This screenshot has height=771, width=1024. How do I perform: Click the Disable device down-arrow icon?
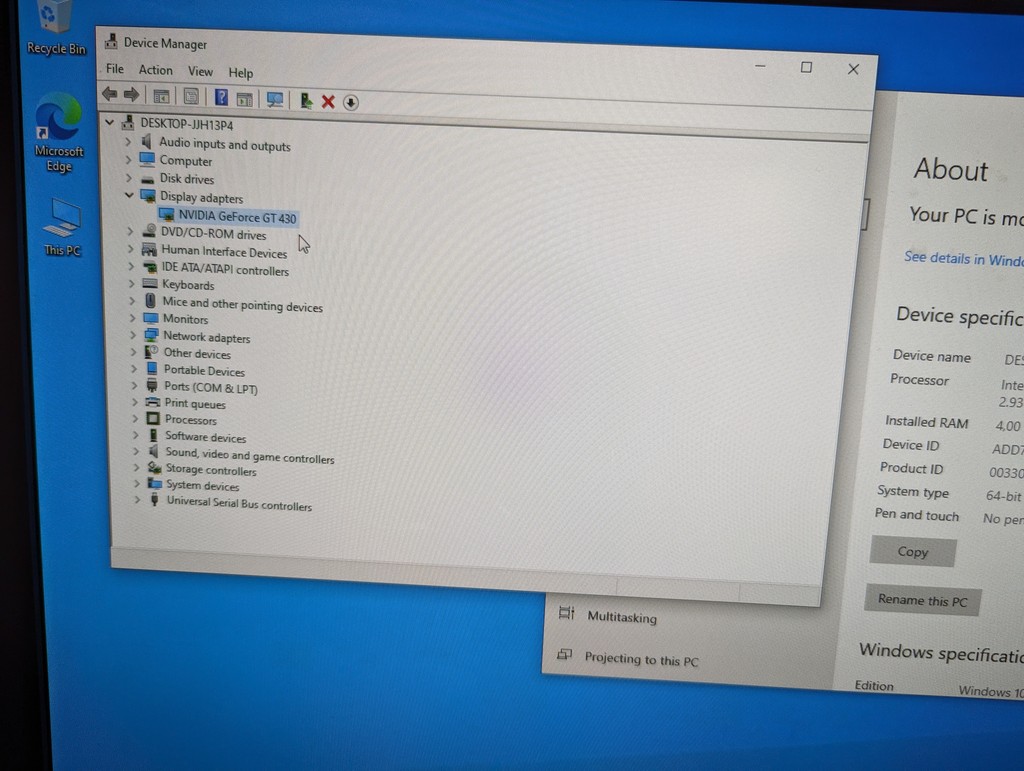(351, 102)
